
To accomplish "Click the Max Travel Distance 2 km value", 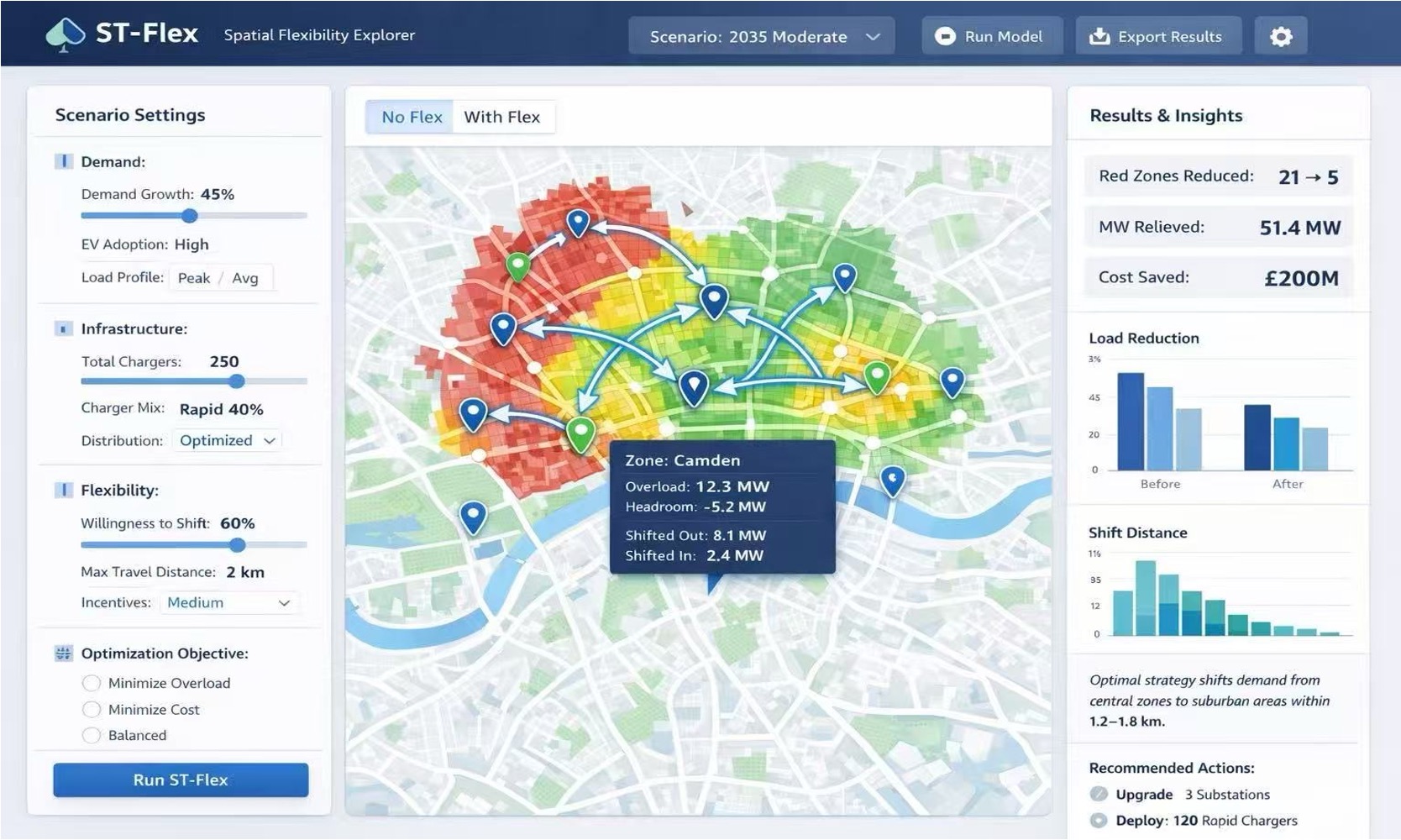I will [x=245, y=572].
